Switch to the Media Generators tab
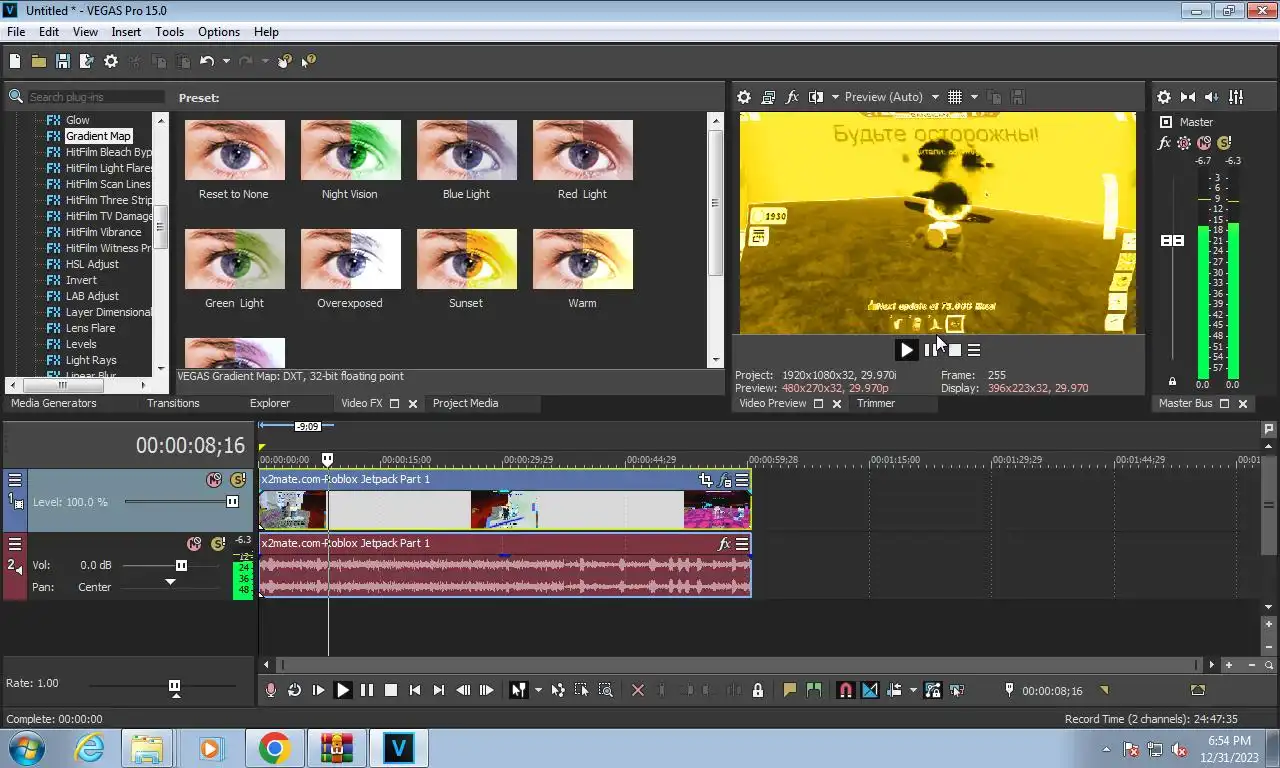Viewport: 1280px width, 768px height. tap(54, 403)
